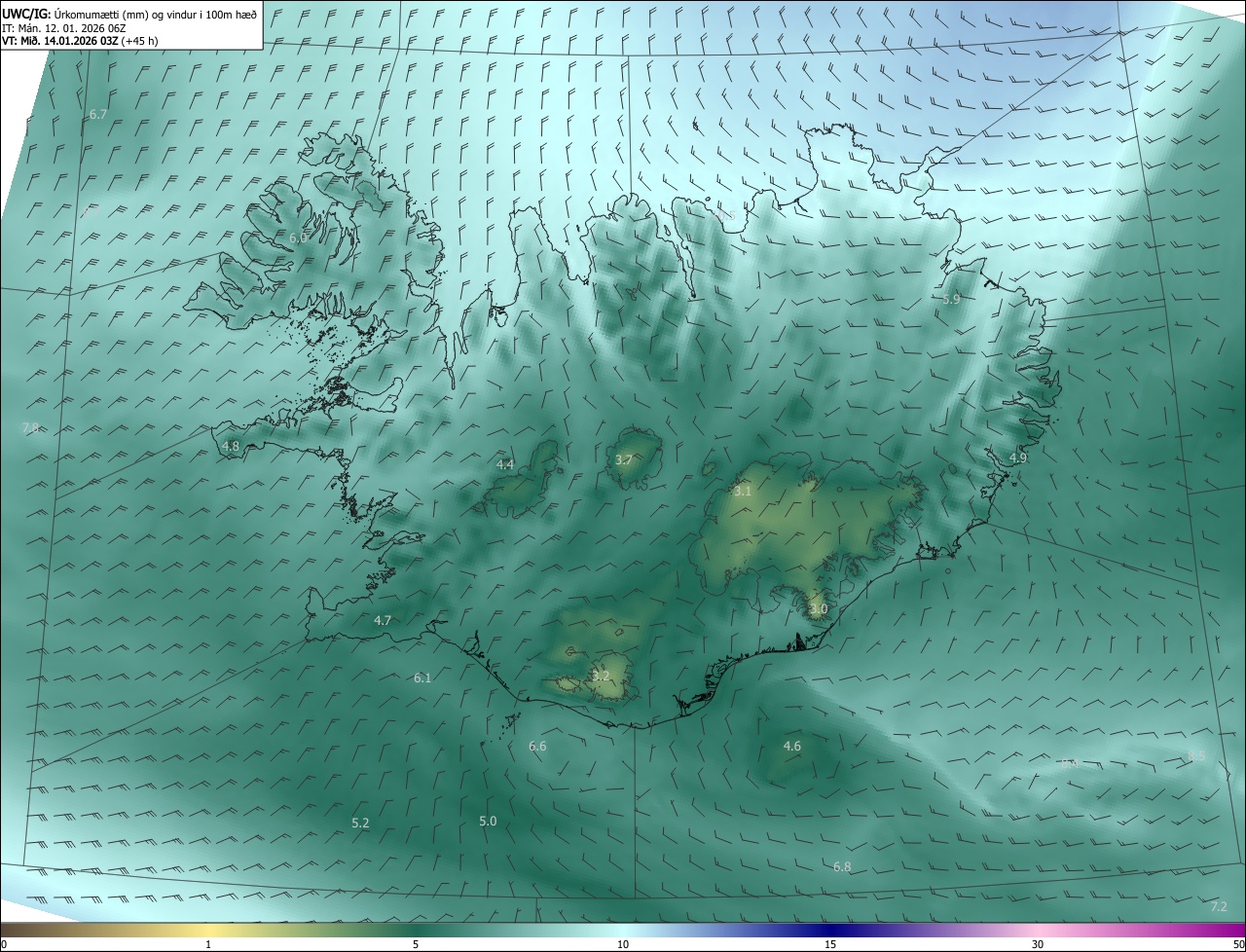The width and height of the screenshot is (1246, 952).
Task: Click the 4.9 value on the map
Action: (x=1018, y=457)
